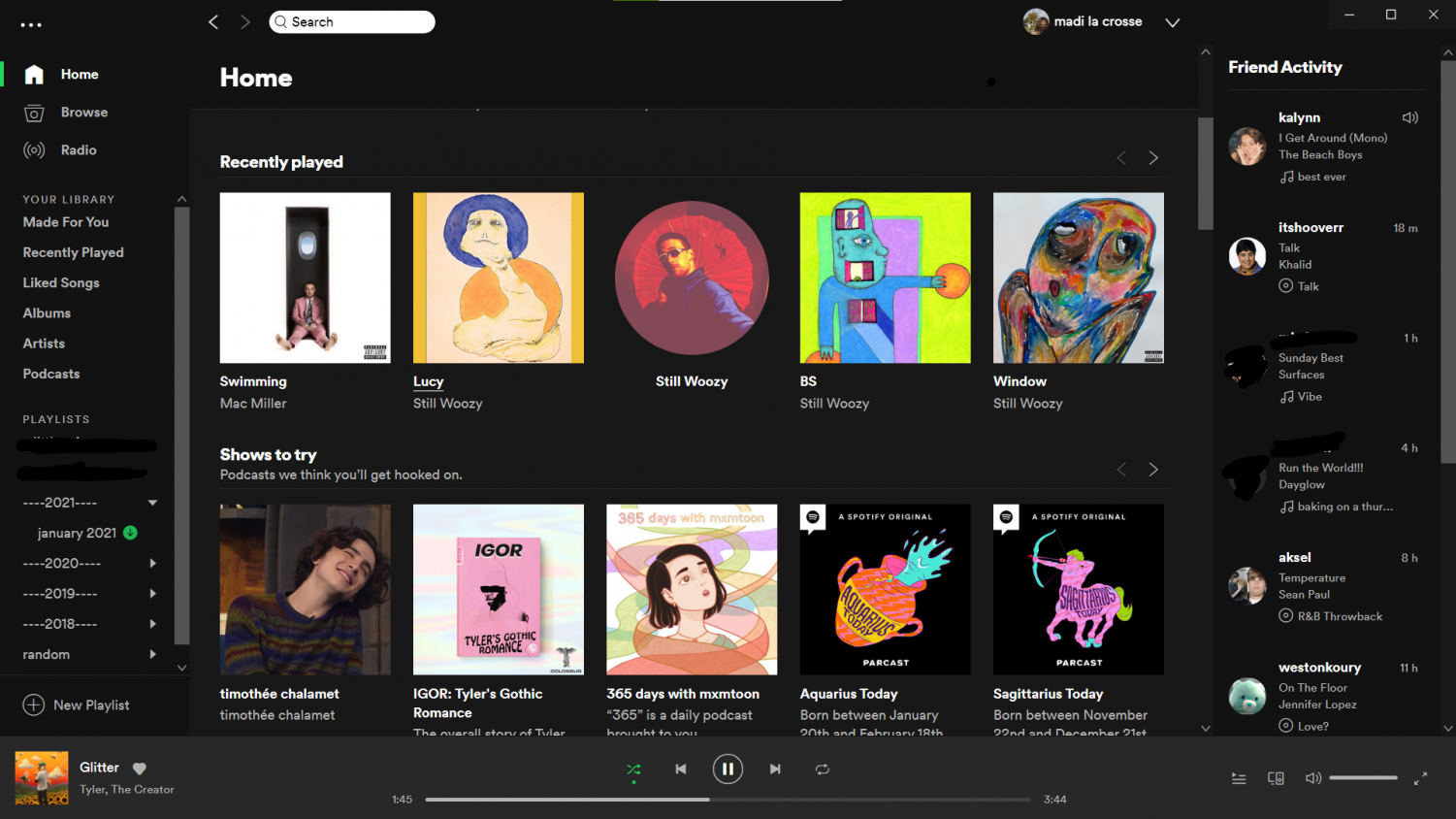Like Glitter with the heart icon
1456x819 pixels.
coord(140,769)
